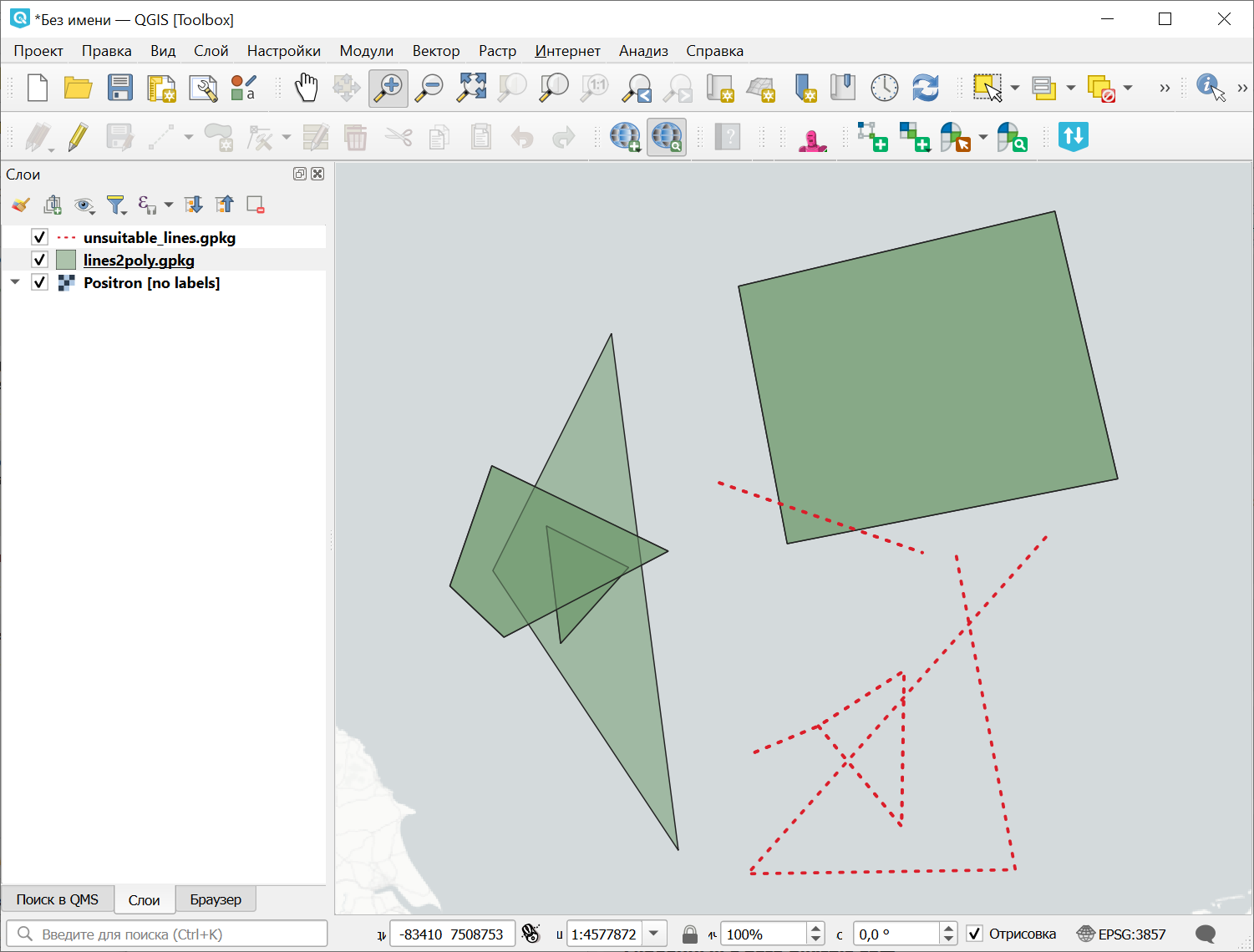Click Zoom Full extent icon
Screen dimensions: 1254x952
(471, 88)
